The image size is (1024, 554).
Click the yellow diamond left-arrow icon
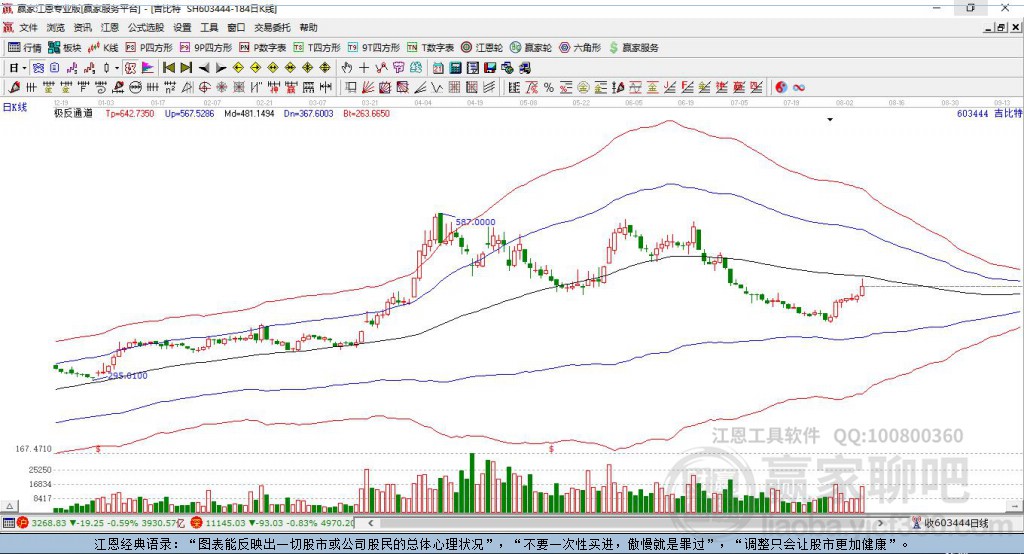(x=238, y=68)
